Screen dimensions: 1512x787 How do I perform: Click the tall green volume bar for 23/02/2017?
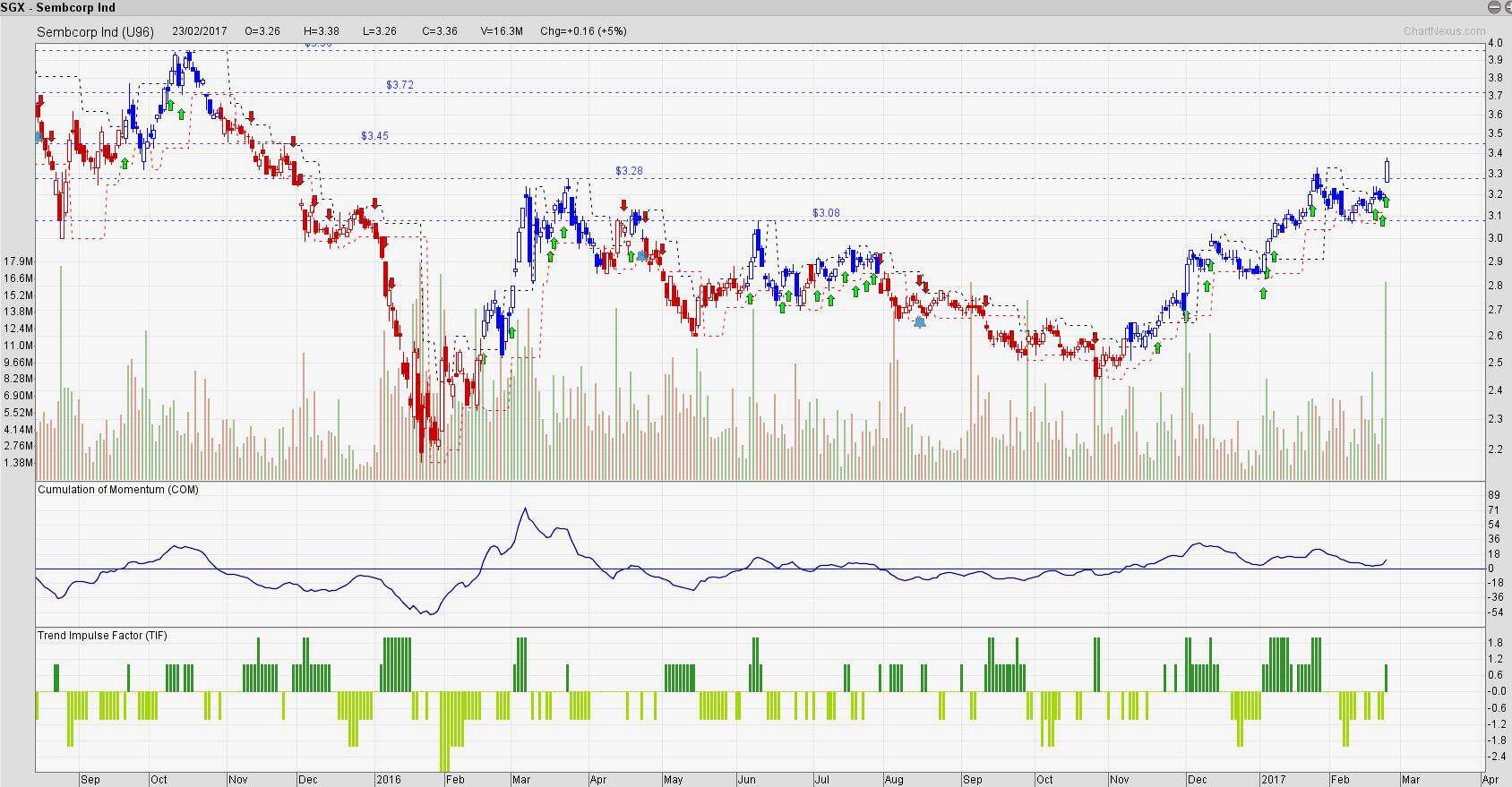coord(1386,381)
